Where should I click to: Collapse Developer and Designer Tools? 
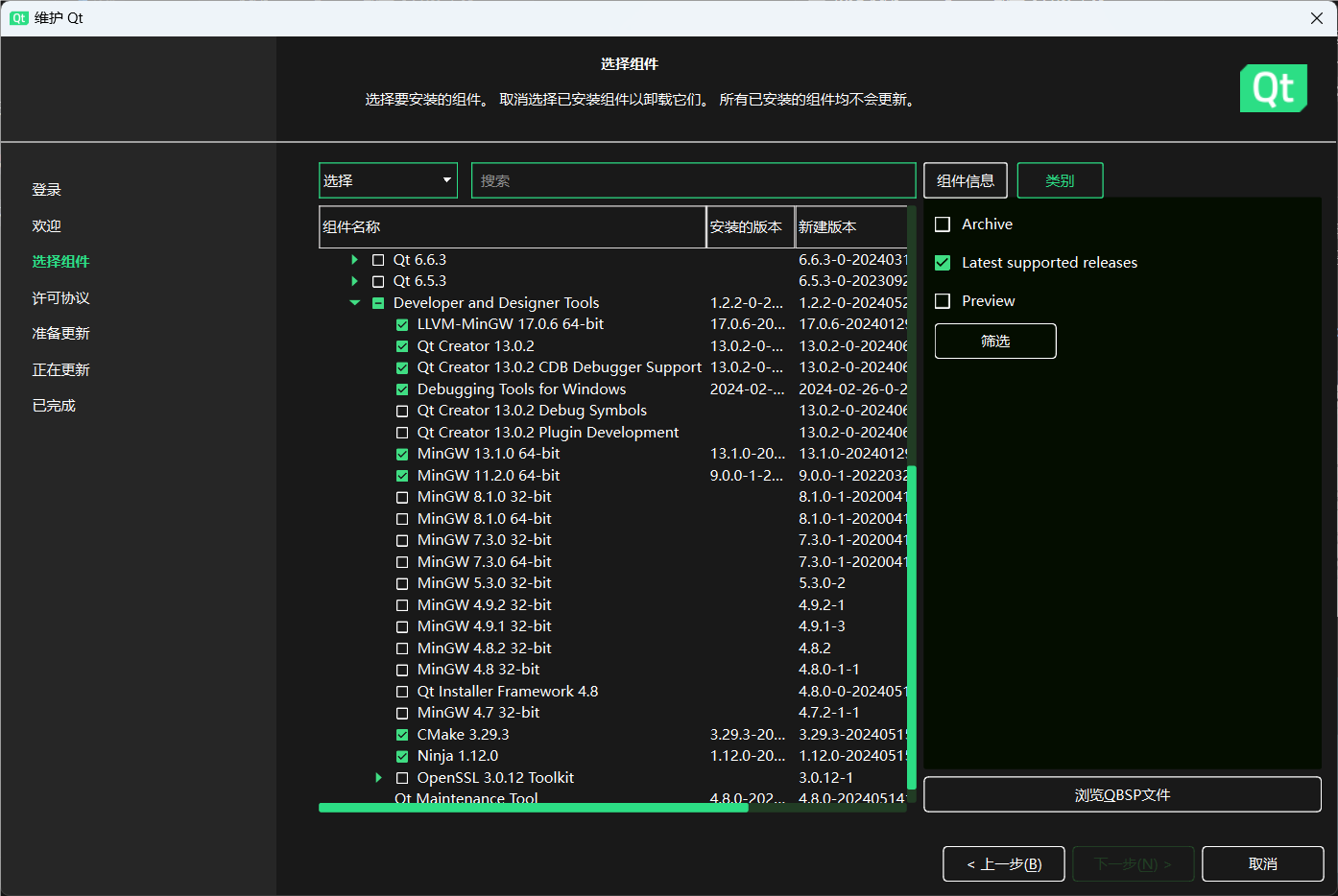[x=355, y=302]
